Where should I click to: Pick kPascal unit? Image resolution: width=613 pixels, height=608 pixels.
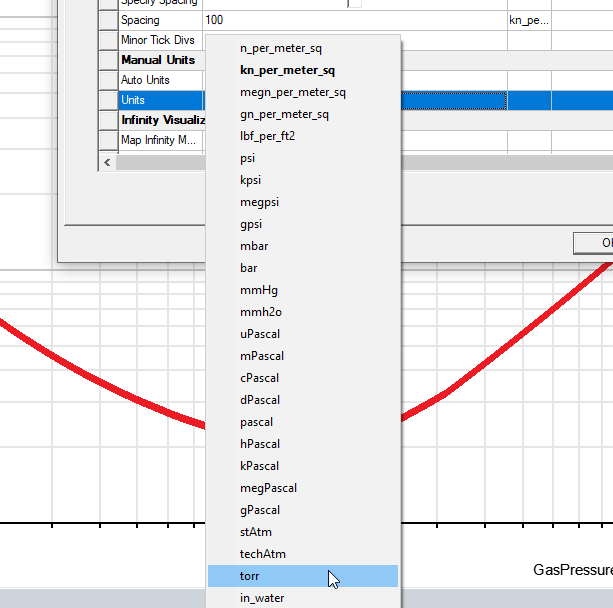pyautogui.click(x=303, y=466)
